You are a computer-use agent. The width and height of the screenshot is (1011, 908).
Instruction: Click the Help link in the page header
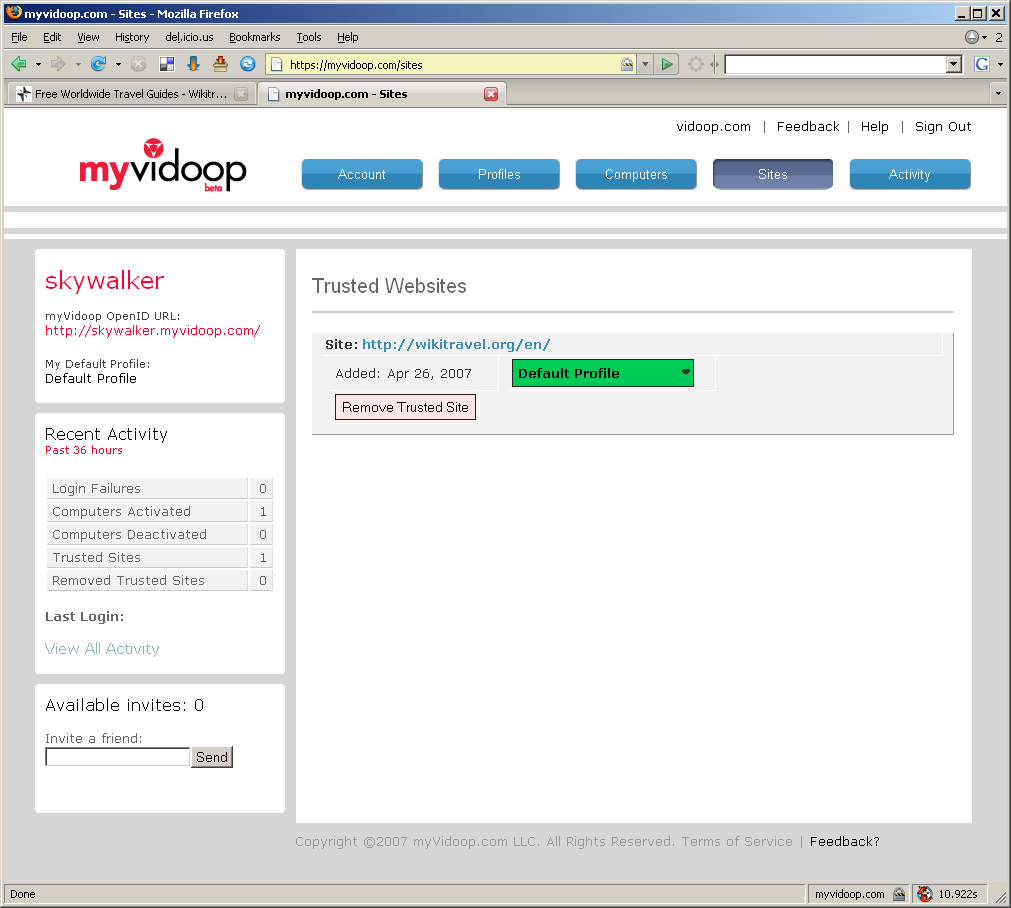[874, 126]
